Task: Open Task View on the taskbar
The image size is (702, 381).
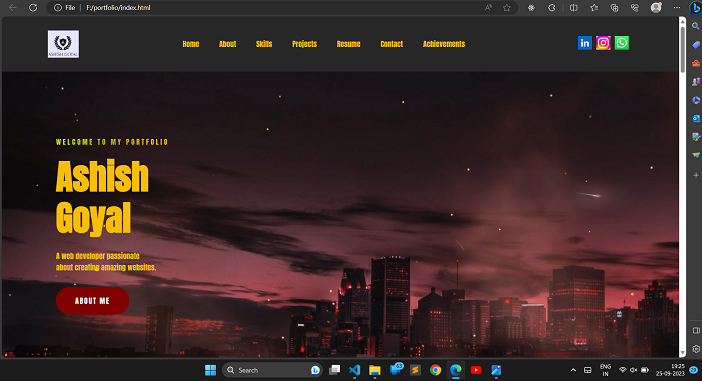Action: point(334,370)
